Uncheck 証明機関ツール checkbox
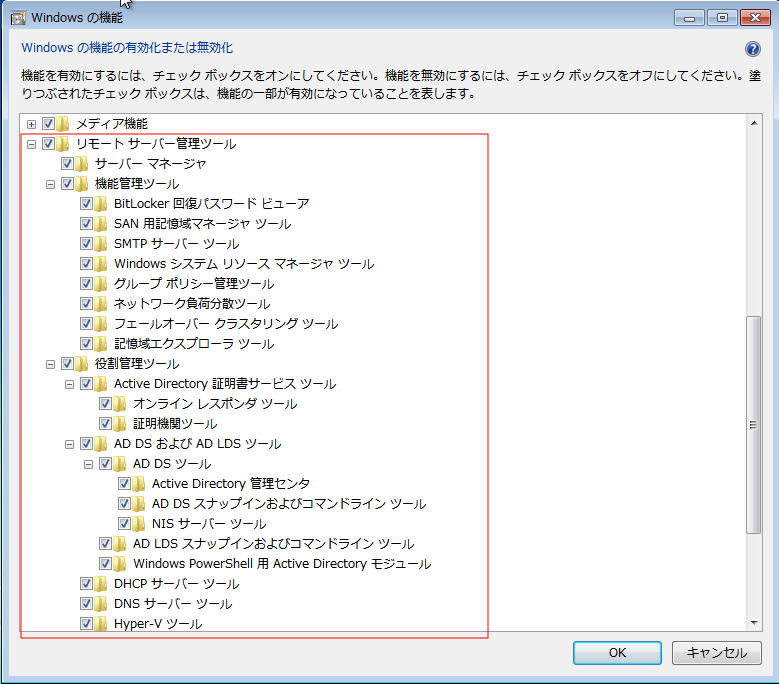This screenshot has width=779, height=684. pos(105,424)
